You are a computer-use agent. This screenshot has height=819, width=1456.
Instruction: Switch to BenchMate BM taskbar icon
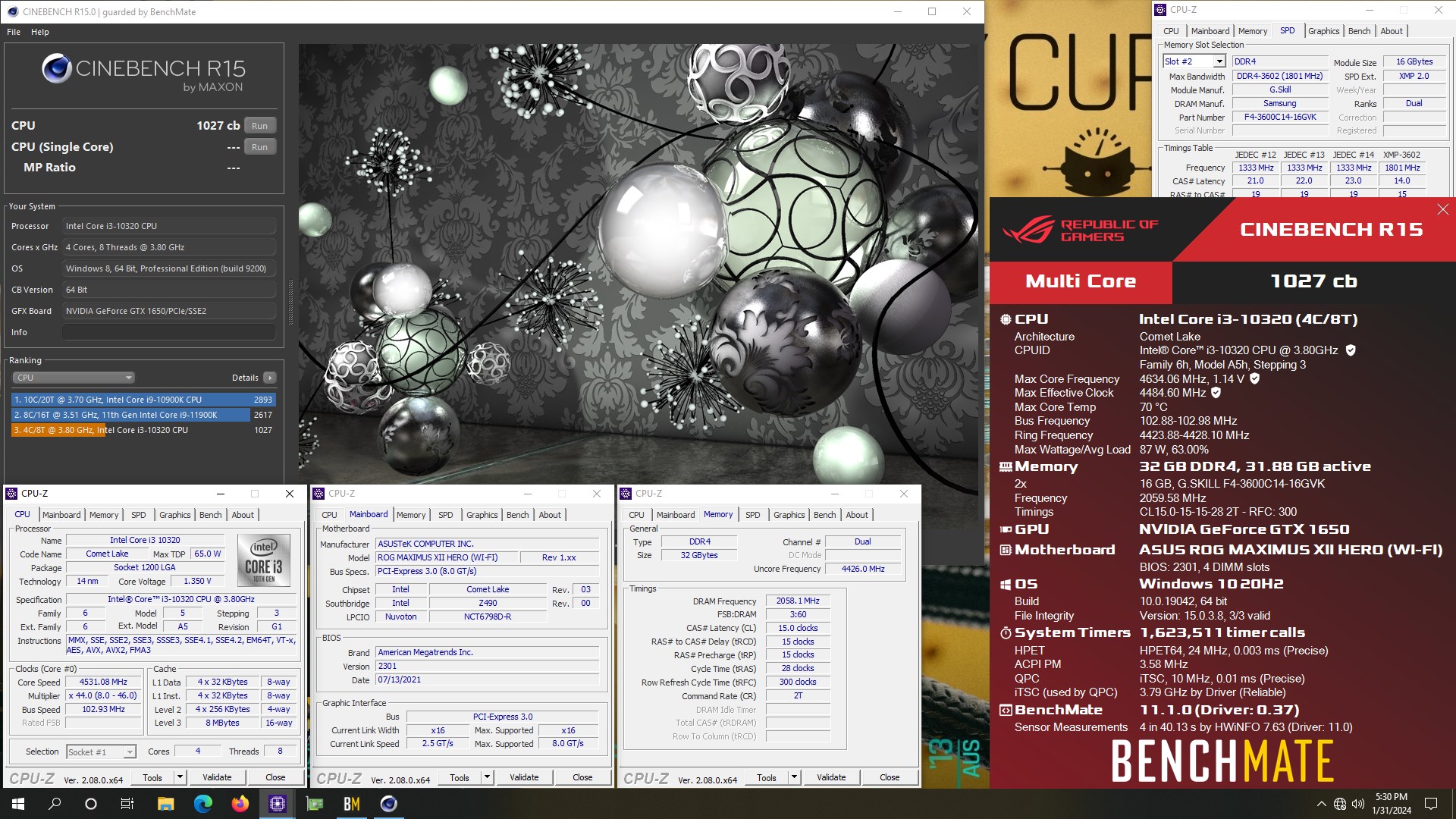351,804
